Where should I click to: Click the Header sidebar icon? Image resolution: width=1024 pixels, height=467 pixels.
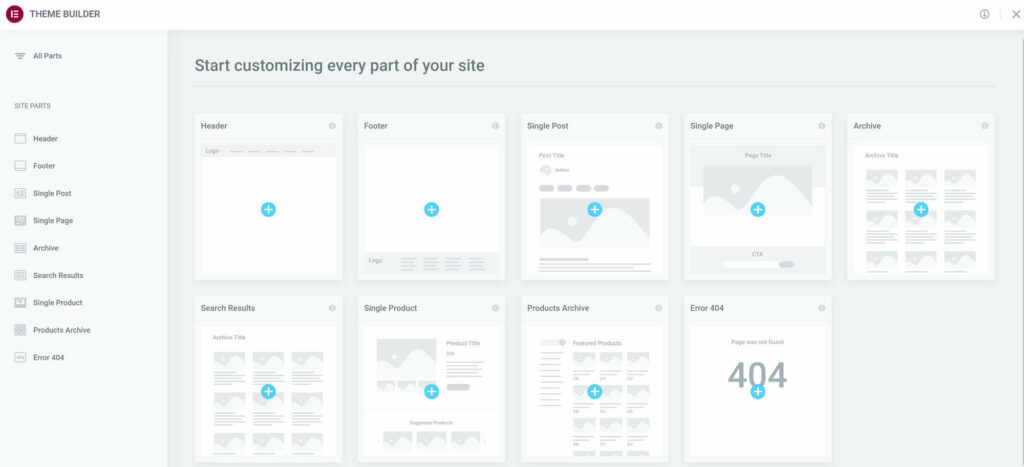click(x=20, y=138)
